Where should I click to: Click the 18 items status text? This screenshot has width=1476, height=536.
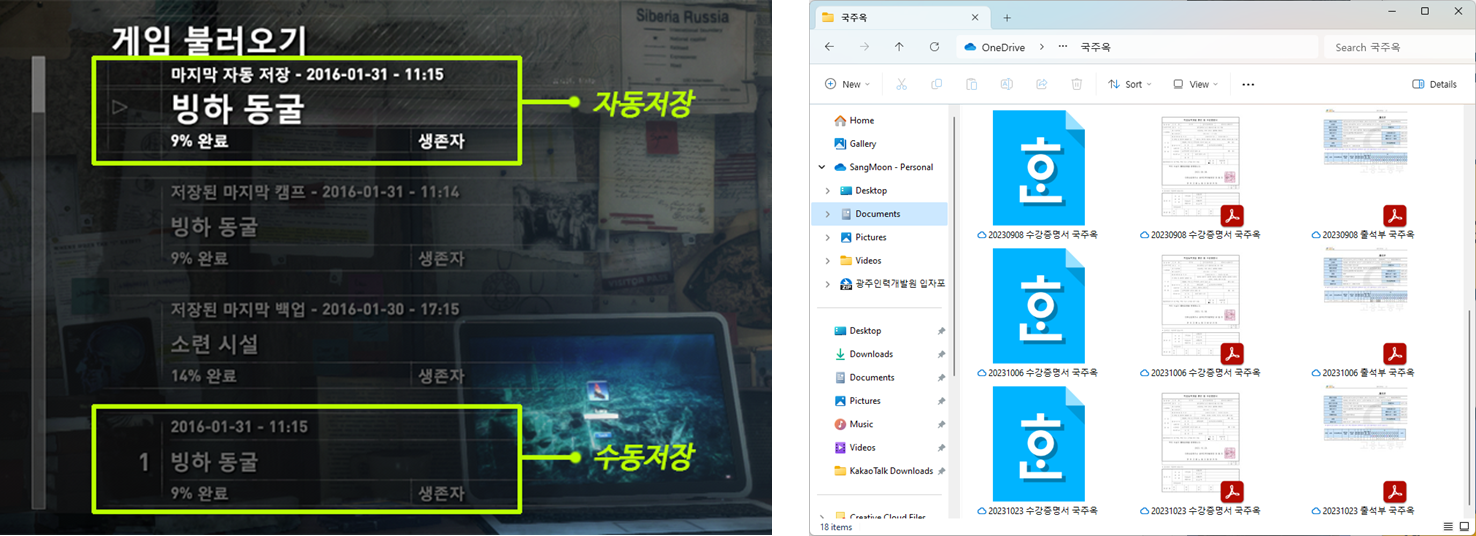[837, 526]
